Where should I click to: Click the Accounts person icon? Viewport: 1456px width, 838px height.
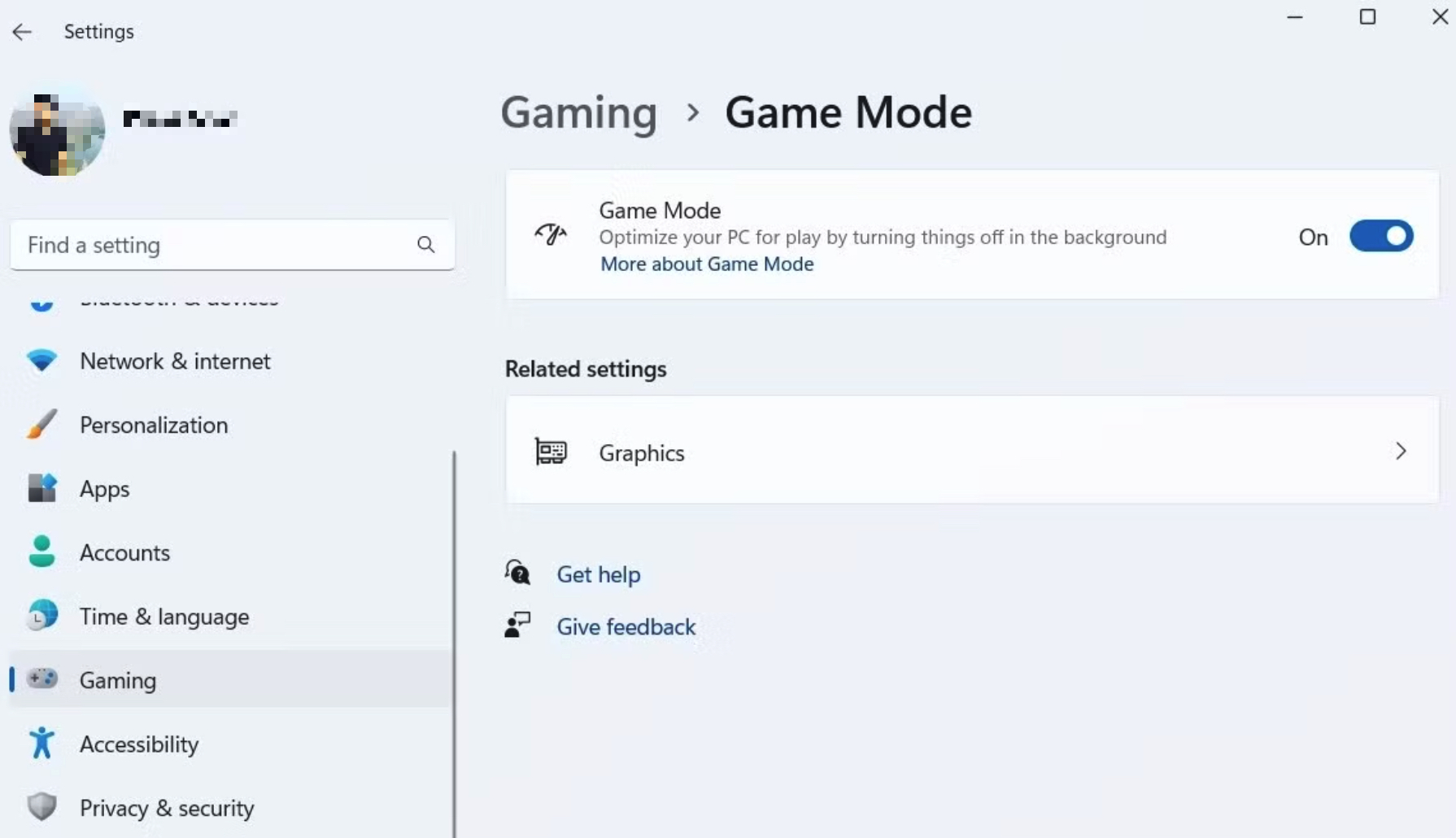tap(41, 552)
